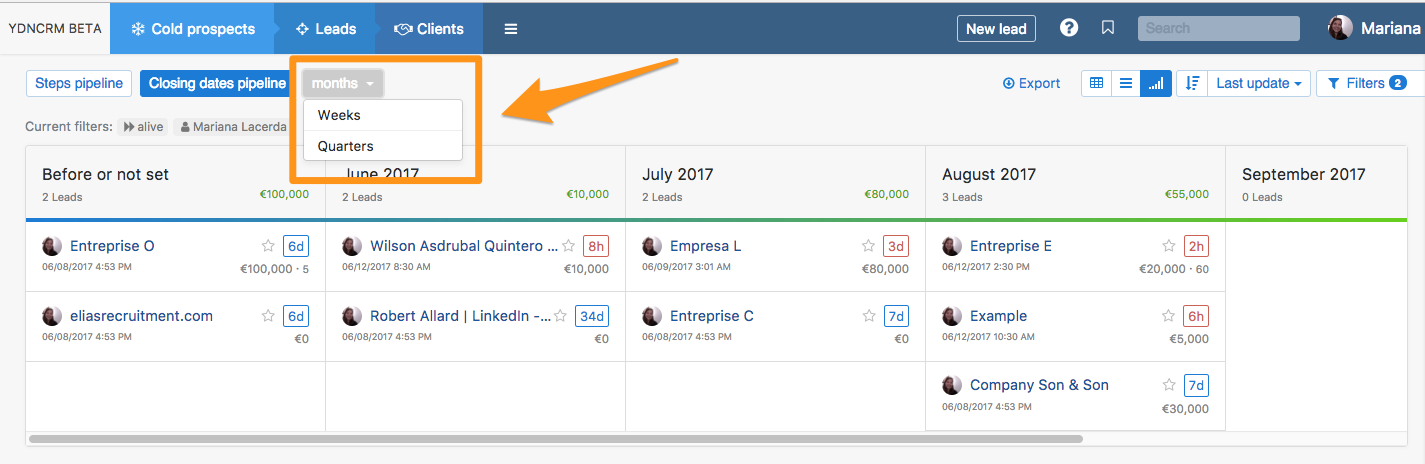Switch to table grid view icon

tap(1096, 84)
